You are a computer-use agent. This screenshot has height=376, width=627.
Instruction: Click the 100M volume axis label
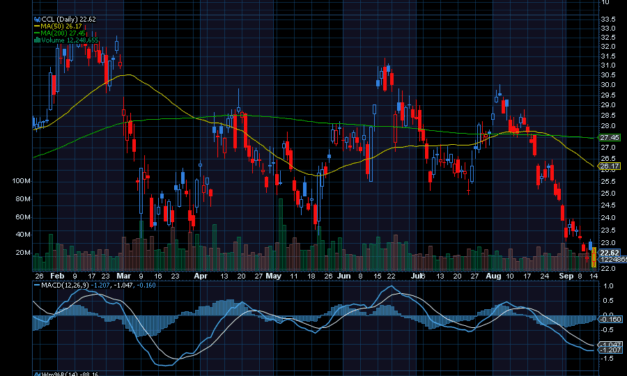pyautogui.click(x=21, y=181)
